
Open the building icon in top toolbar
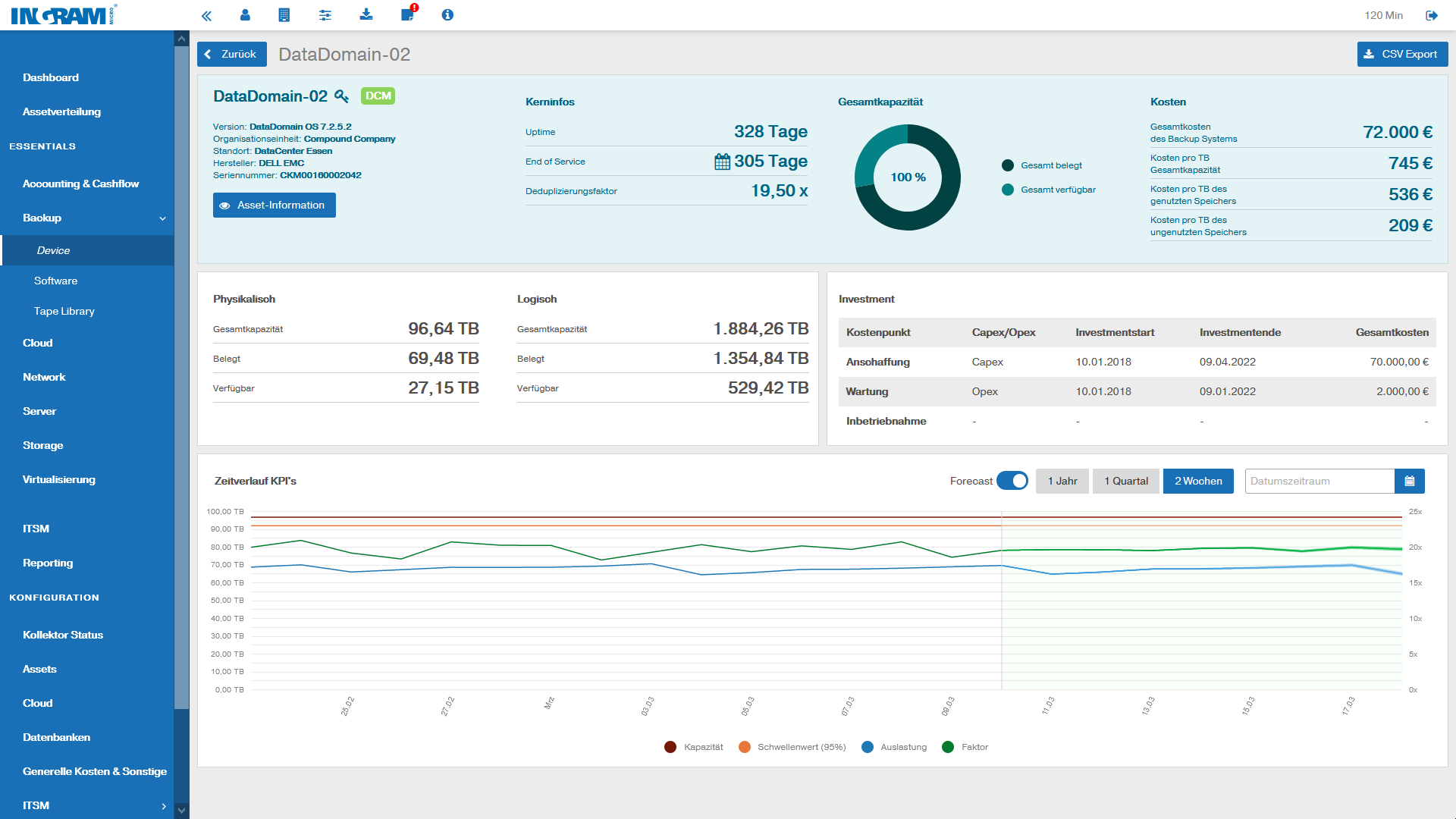(284, 15)
